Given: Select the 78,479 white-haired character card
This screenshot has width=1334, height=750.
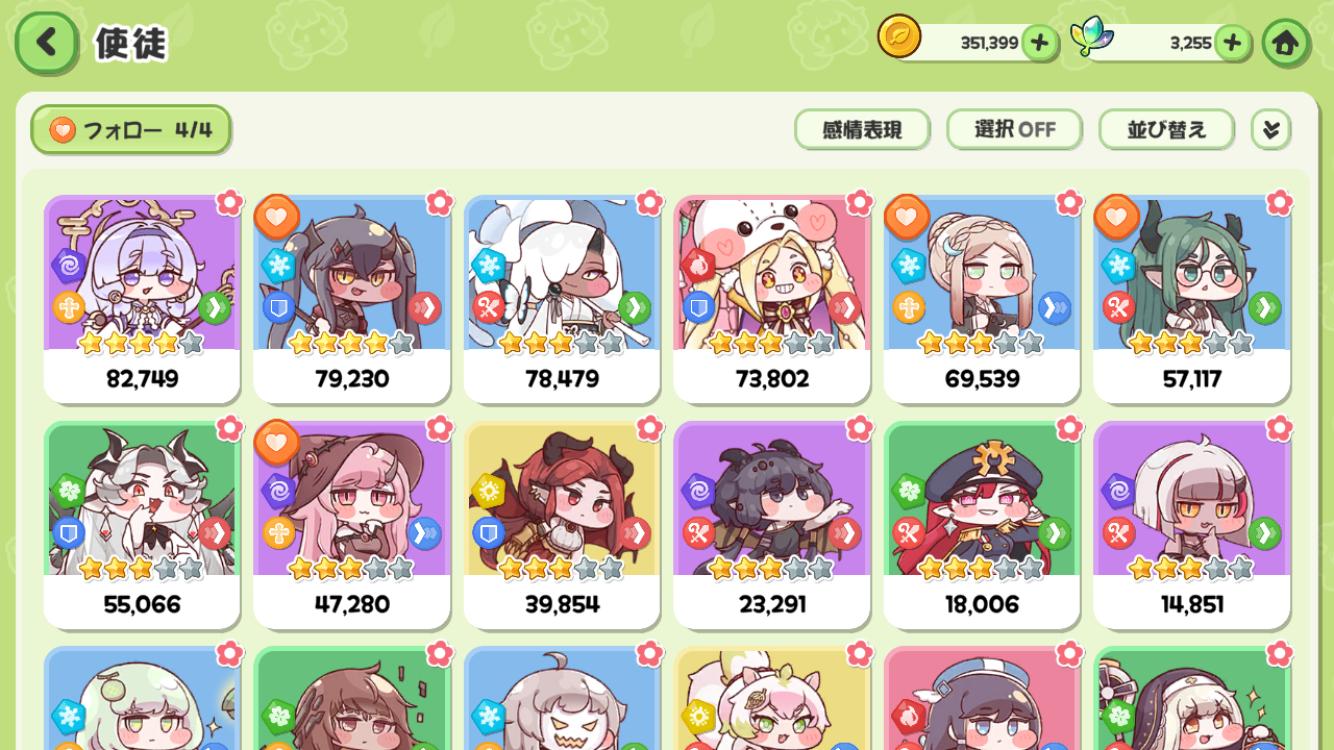Looking at the screenshot, I should coord(562,299).
